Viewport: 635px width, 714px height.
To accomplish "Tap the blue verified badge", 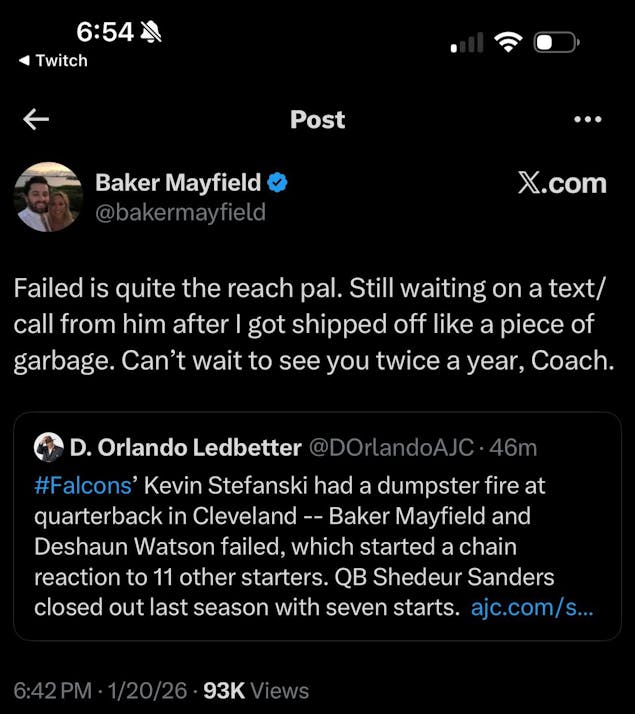I will point(277,182).
